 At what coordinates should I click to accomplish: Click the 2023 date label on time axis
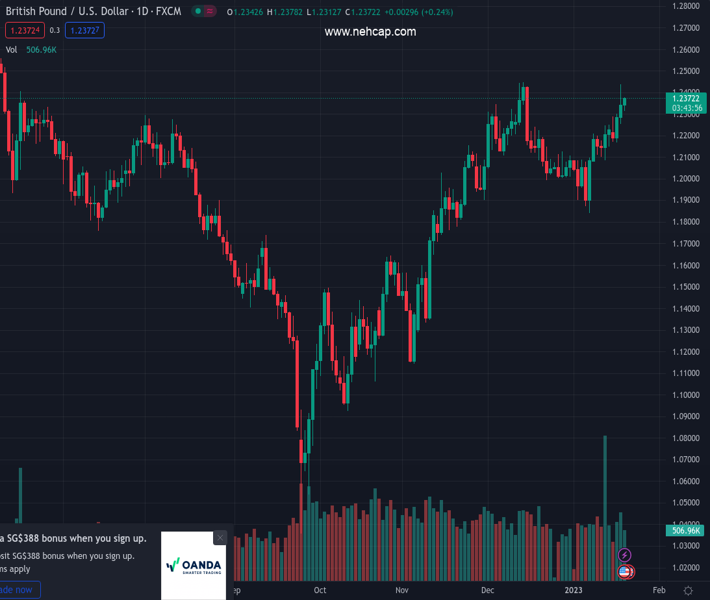pyautogui.click(x=573, y=591)
